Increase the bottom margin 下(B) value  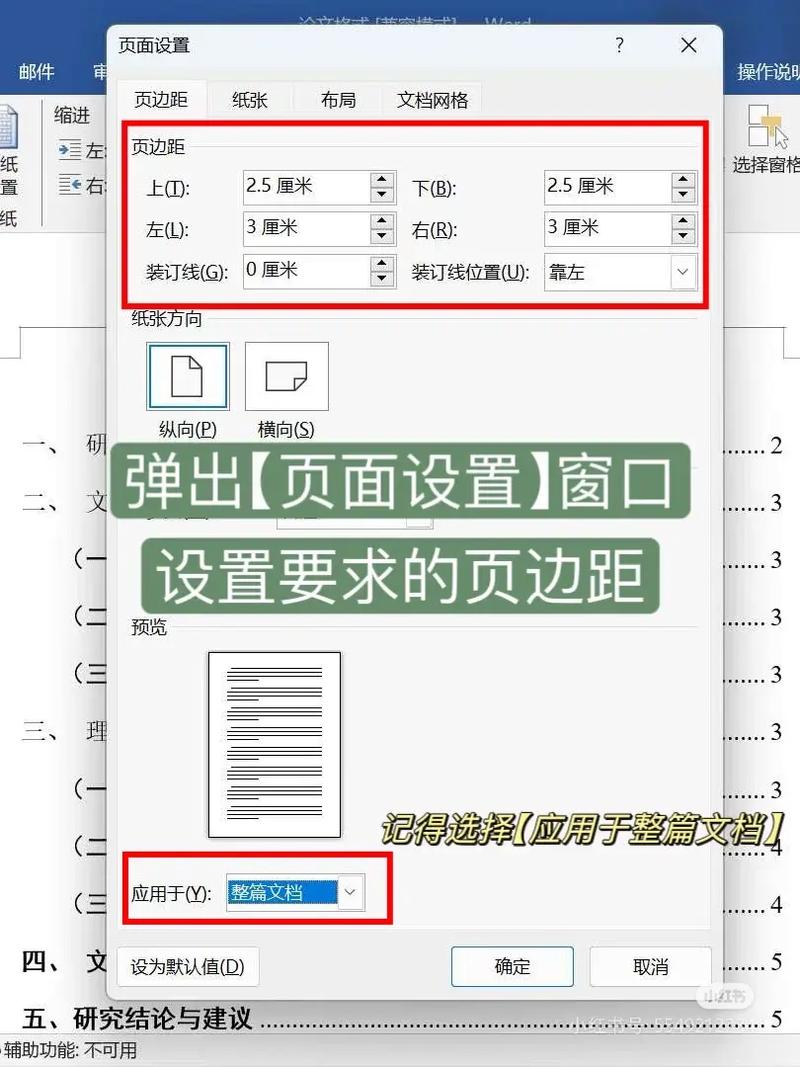(x=683, y=179)
